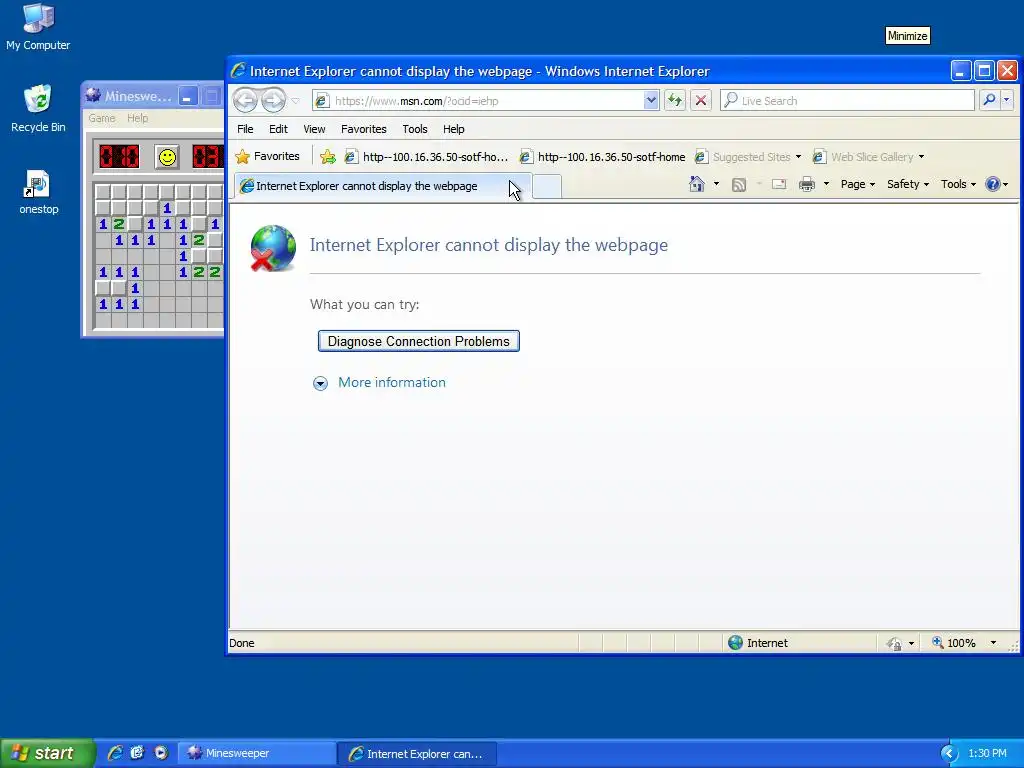
Task: Switch to Minesweeper taskbar button
Action: [x=257, y=754]
